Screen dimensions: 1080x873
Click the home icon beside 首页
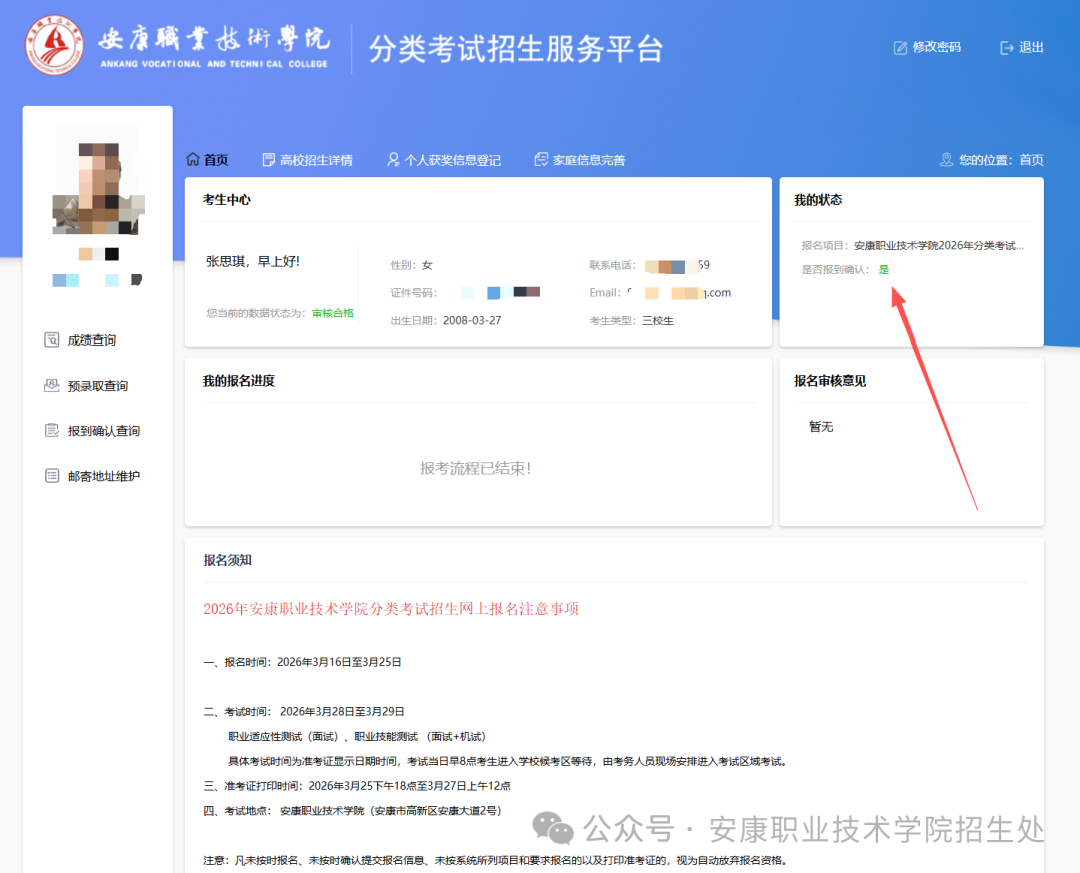click(x=193, y=160)
